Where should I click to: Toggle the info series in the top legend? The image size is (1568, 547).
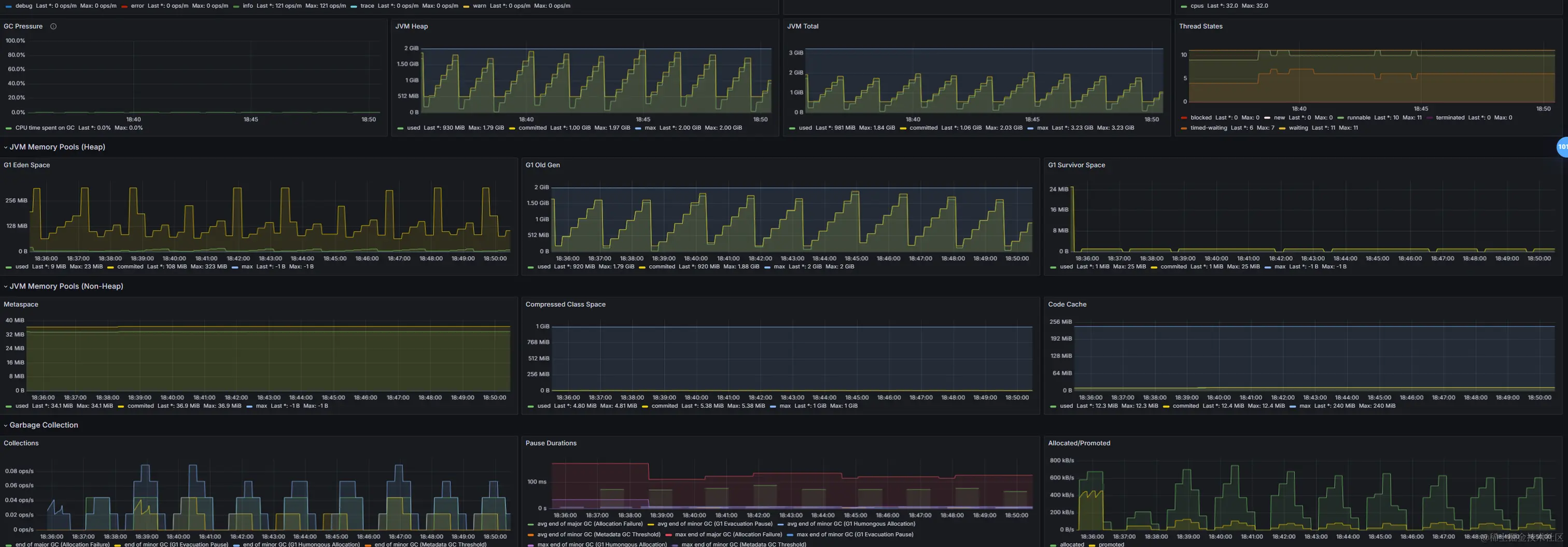[248, 6]
